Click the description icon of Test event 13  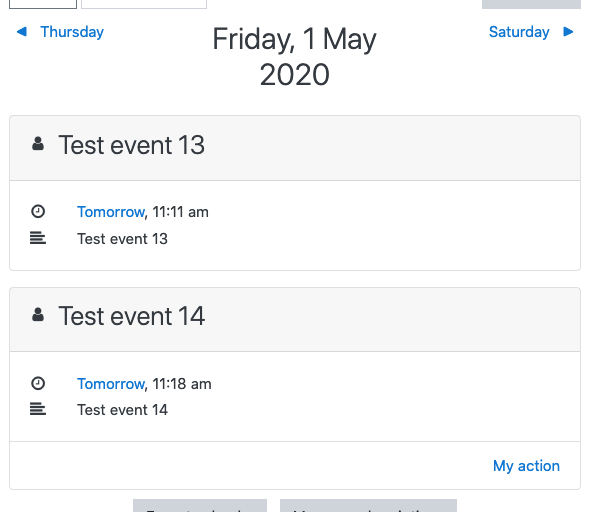[x=38, y=238]
